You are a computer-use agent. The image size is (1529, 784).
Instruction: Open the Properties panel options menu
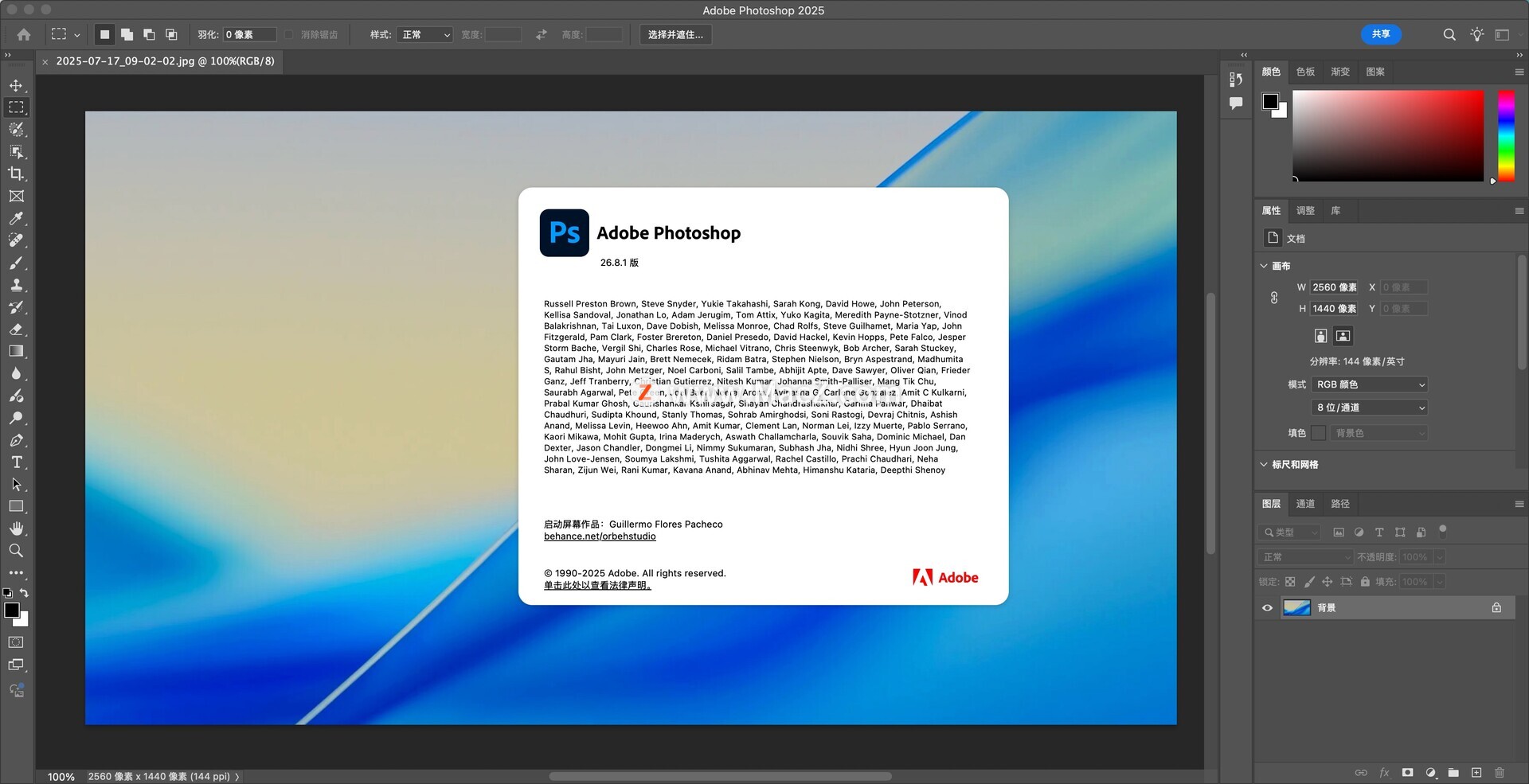(x=1519, y=211)
